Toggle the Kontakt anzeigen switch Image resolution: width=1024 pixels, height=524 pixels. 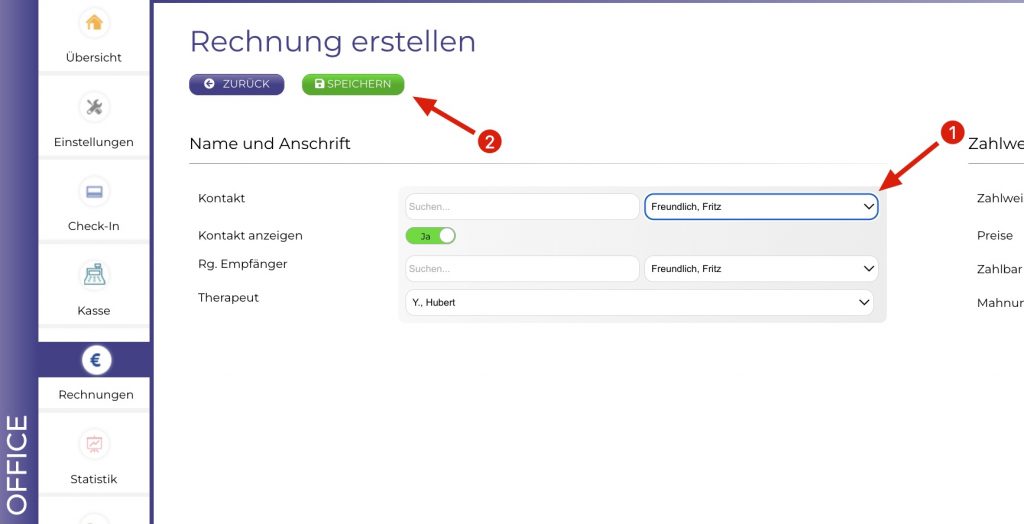click(x=430, y=236)
